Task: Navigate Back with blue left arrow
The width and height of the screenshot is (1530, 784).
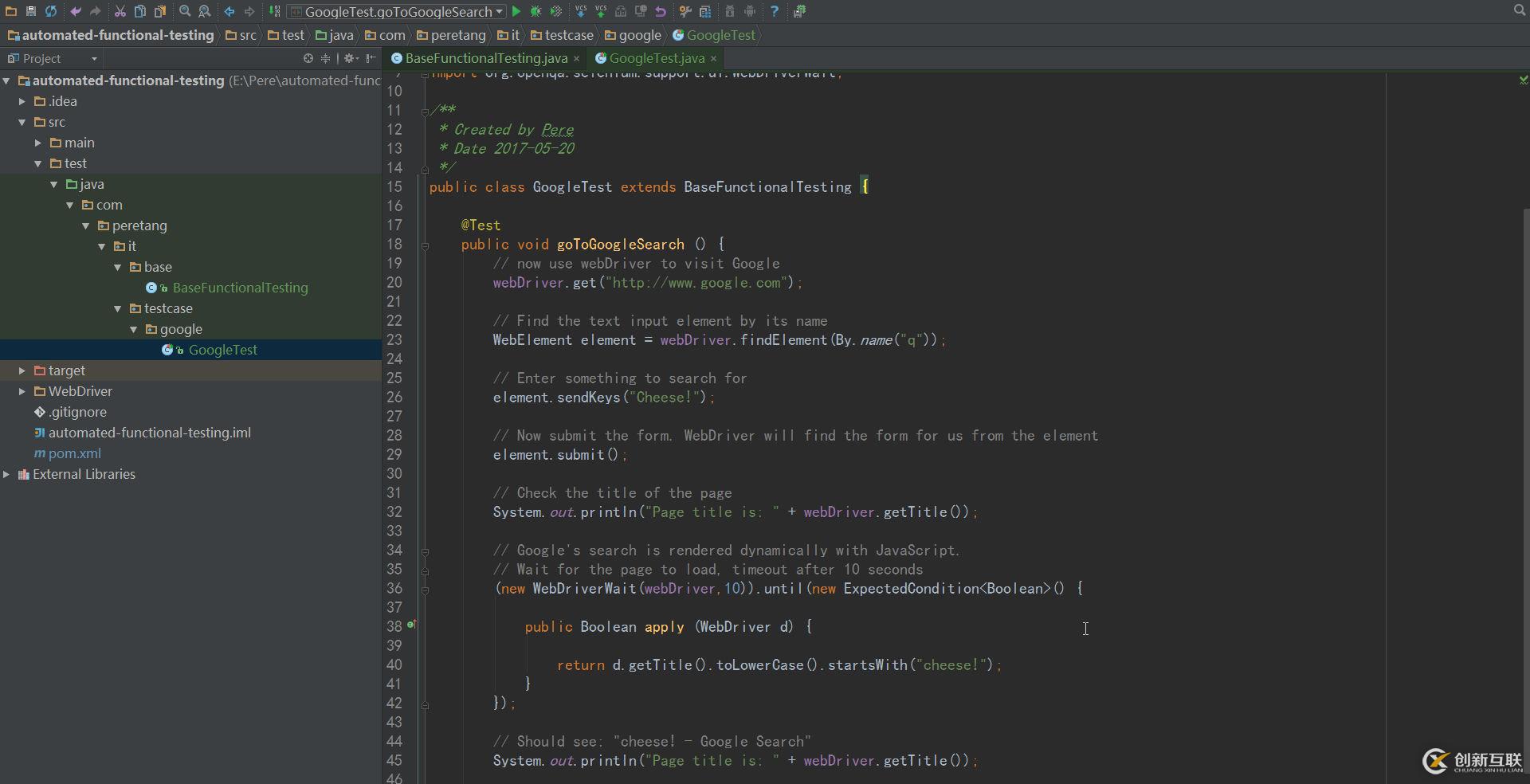Action: [229, 11]
